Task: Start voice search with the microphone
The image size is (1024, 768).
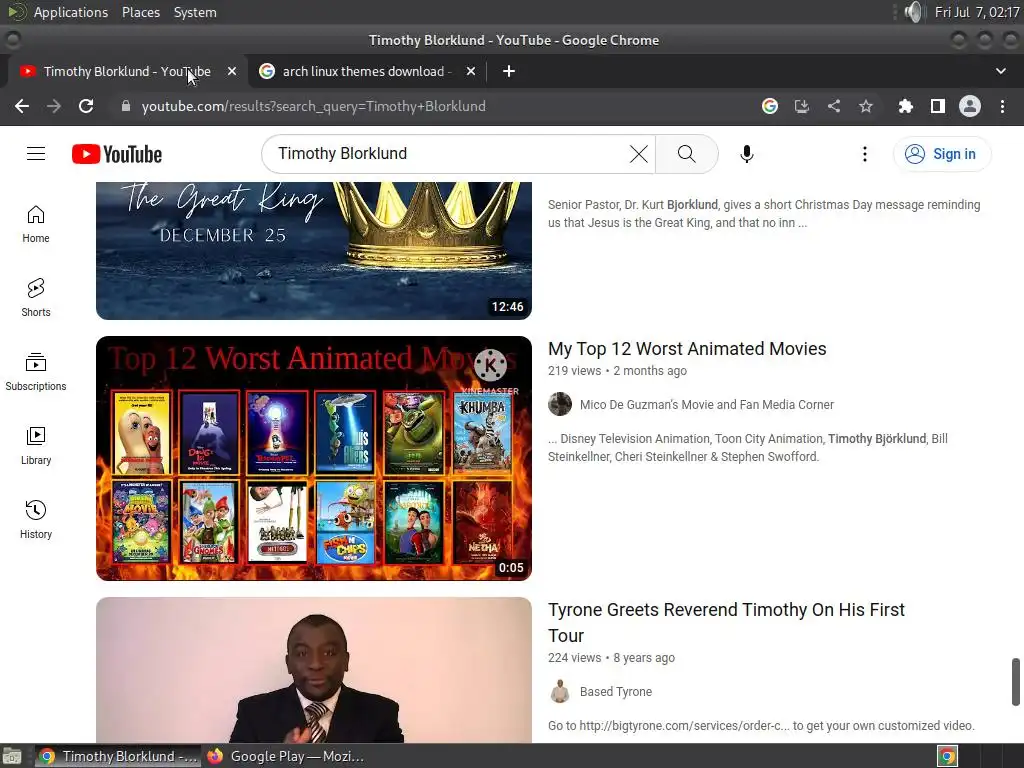Action: tap(747, 154)
